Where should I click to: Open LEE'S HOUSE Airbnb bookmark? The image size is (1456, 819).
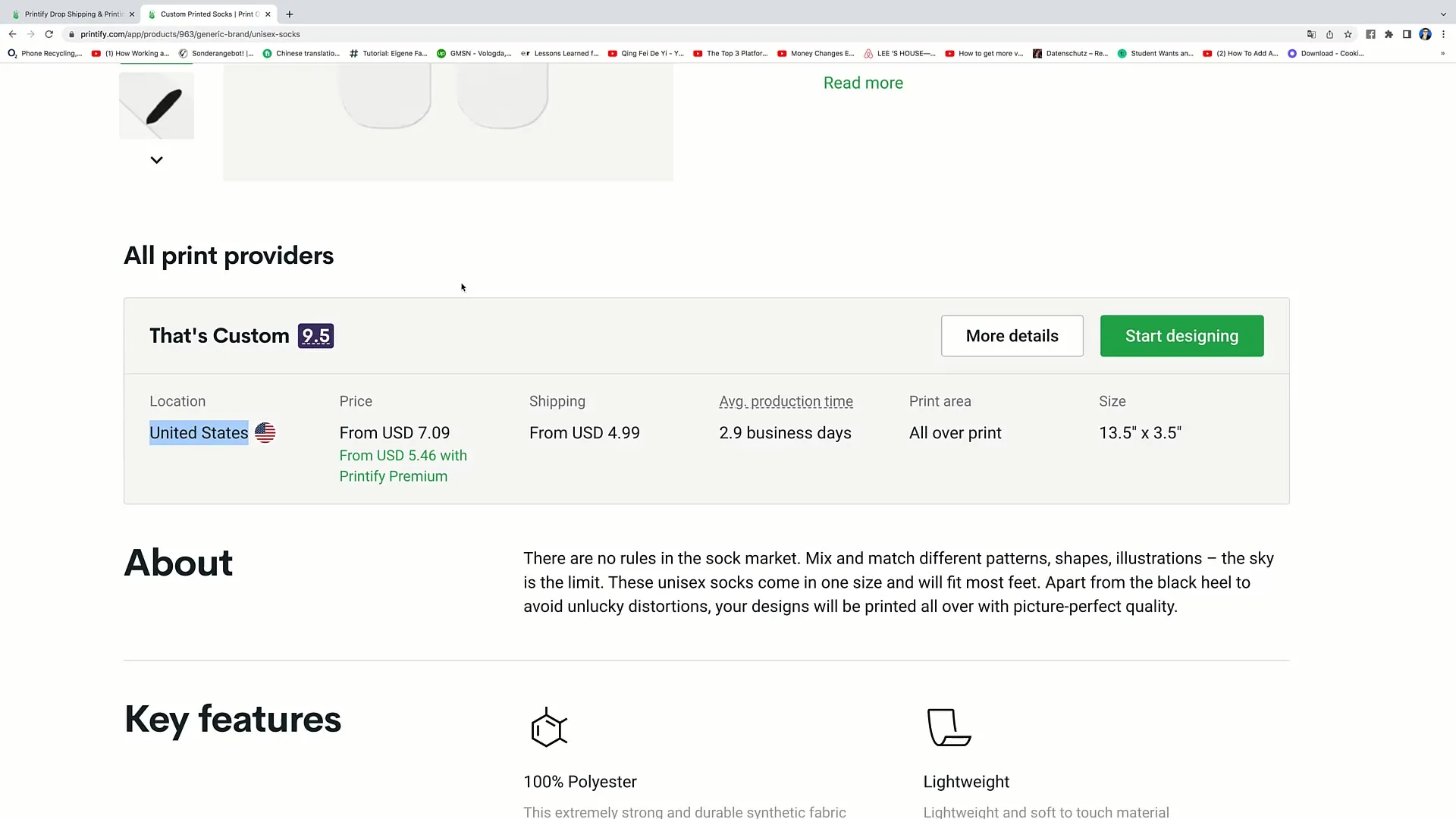[900, 54]
